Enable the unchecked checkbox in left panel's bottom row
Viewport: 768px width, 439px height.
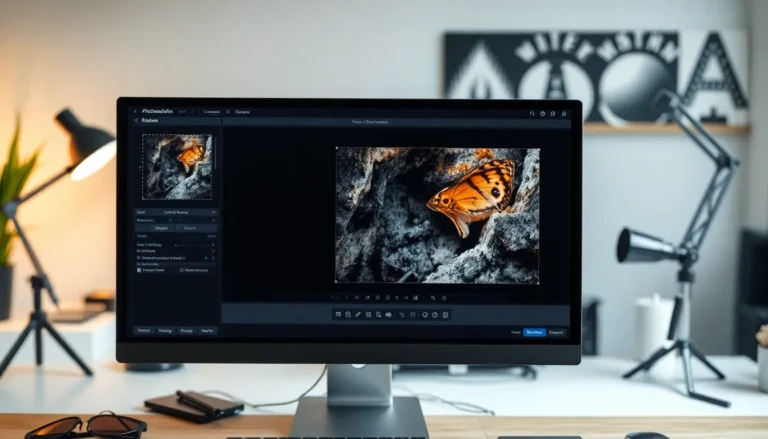click(181, 270)
